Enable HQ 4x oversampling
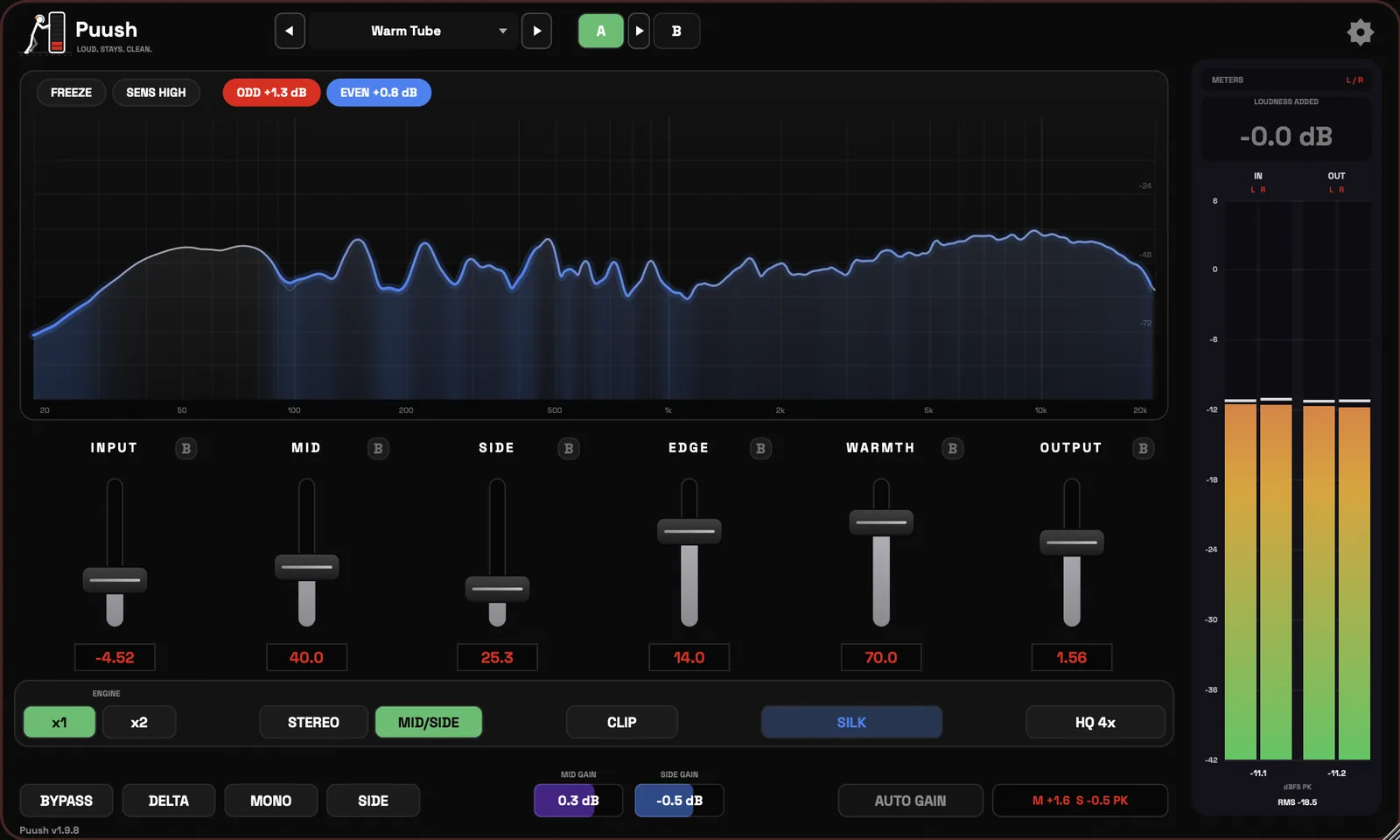The image size is (1400, 840). point(1095,722)
